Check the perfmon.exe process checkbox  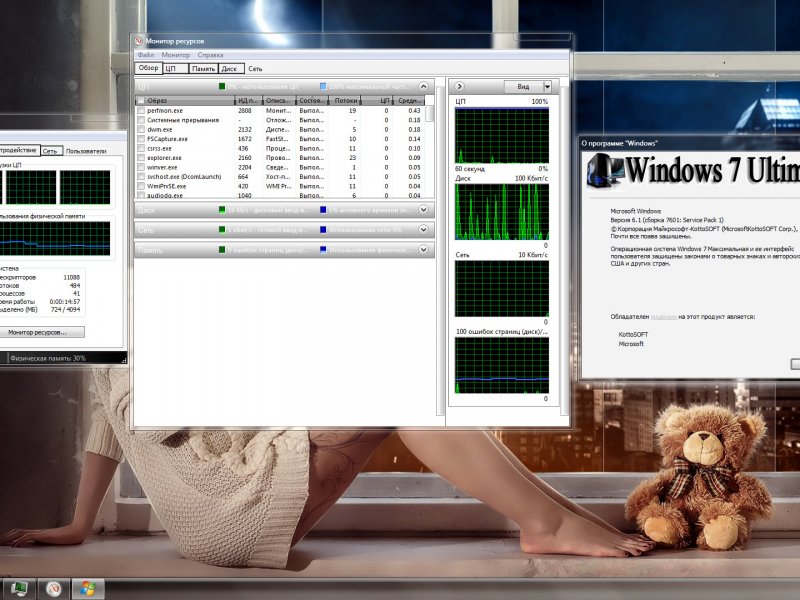[x=141, y=110]
